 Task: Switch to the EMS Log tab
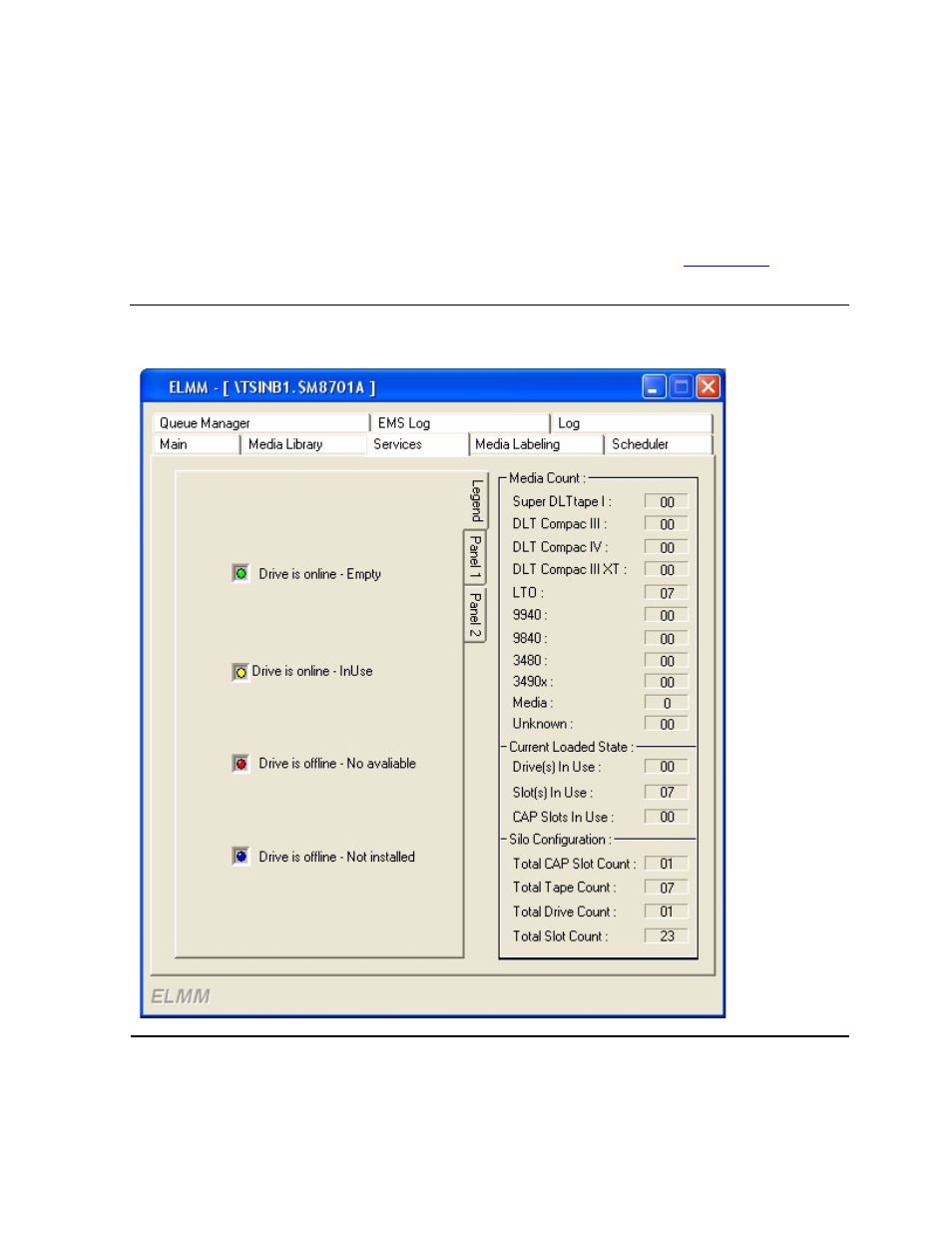(460, 423)
